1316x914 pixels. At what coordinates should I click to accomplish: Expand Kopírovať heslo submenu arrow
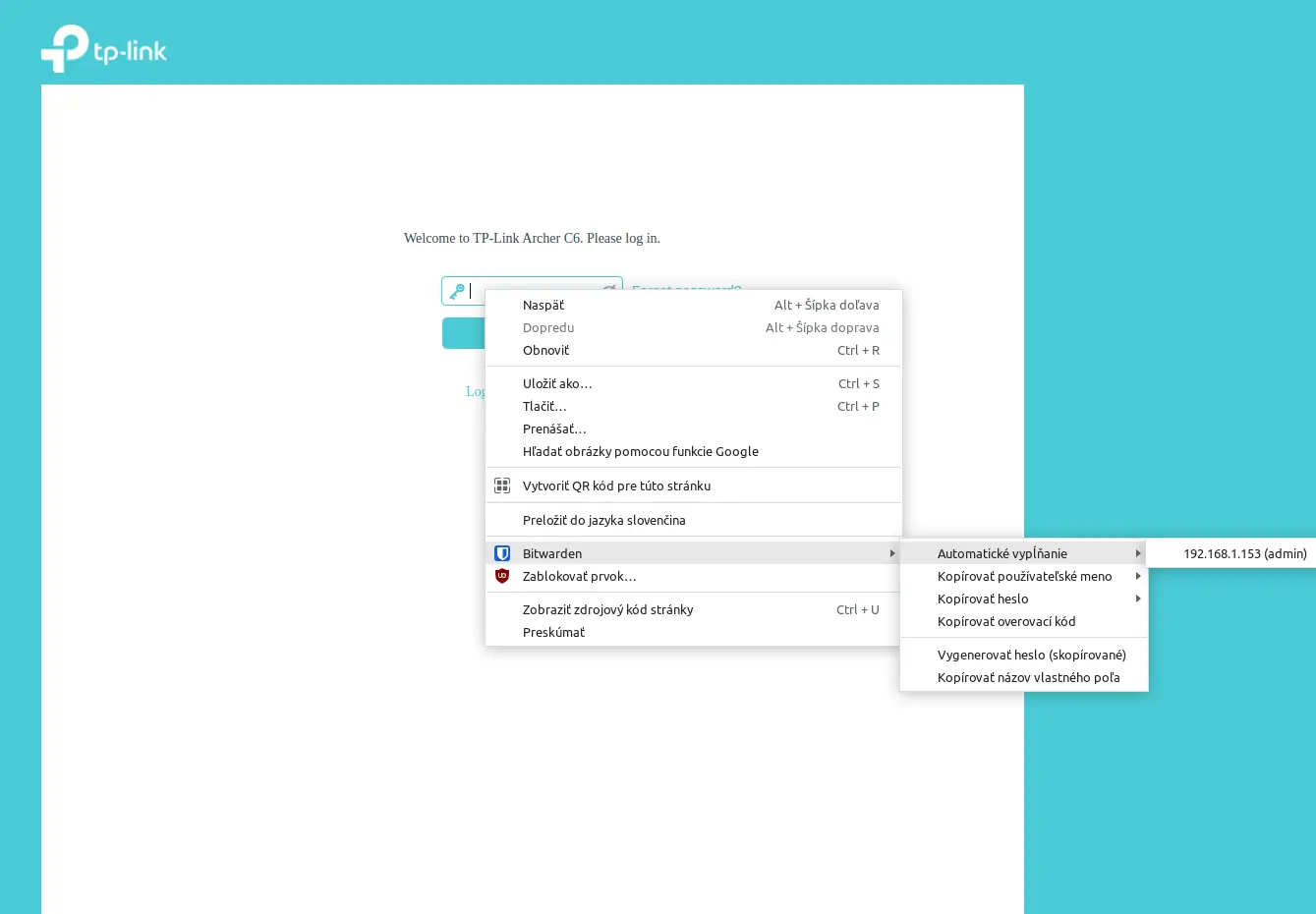[1138, 599]
